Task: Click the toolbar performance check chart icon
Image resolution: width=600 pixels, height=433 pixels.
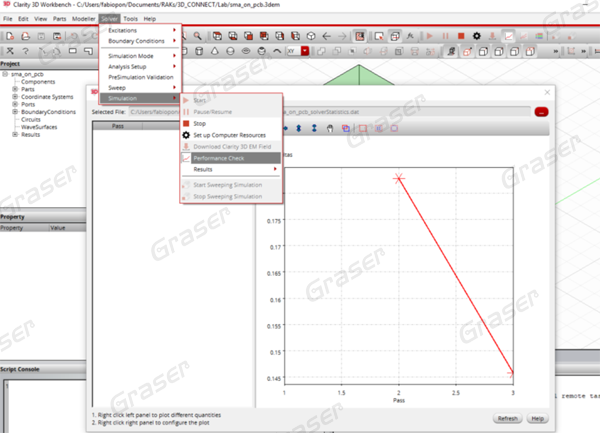Action: pyautogui.click(x=508, y=36)
